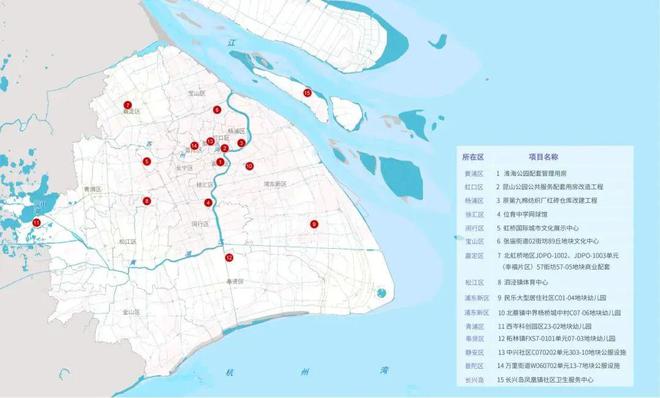Click the 项目名称 legend column header

coord(543,157)
